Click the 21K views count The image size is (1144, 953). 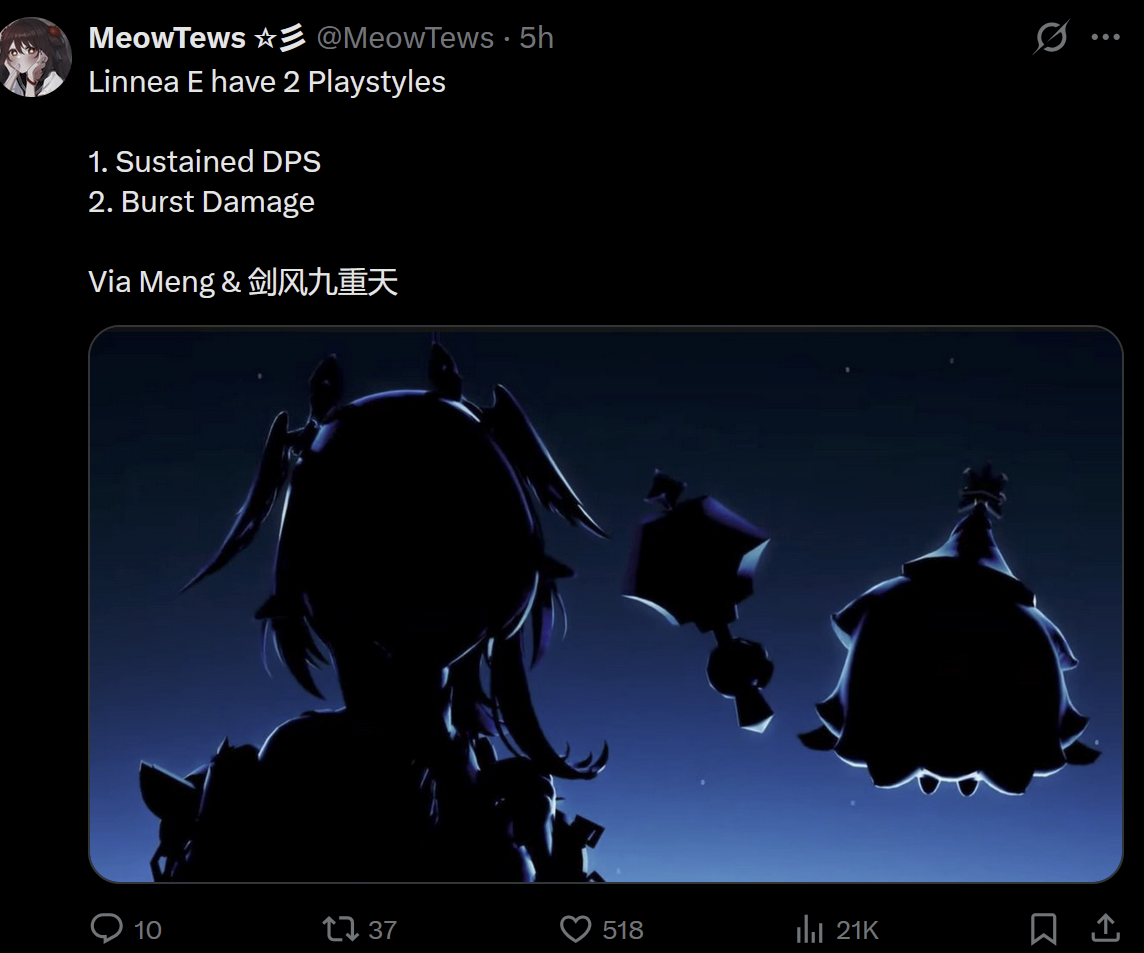[857, 930]
